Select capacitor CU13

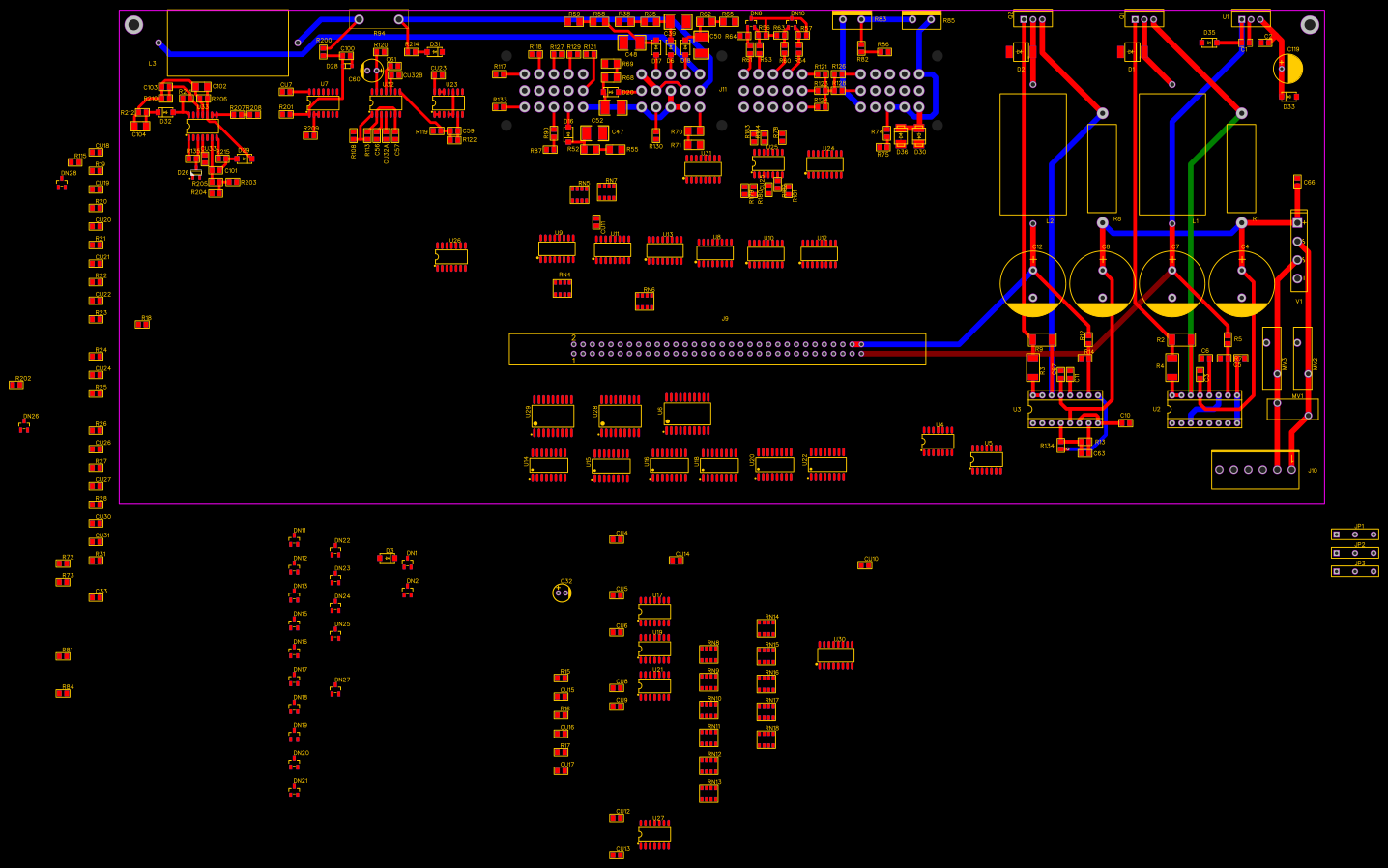tap(617, 854)
